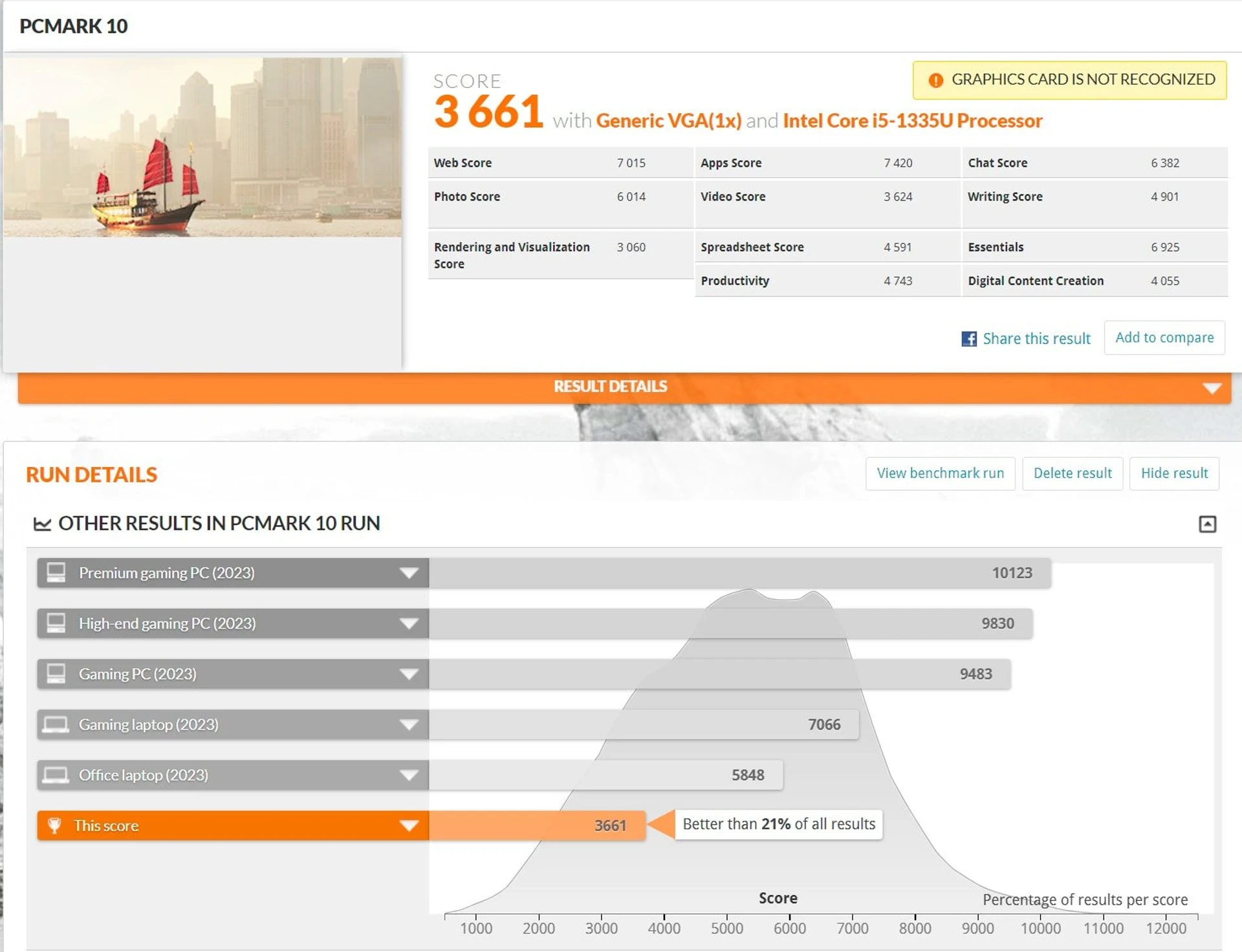
Task: Open View benchmark run
Action: pos(941,473)
